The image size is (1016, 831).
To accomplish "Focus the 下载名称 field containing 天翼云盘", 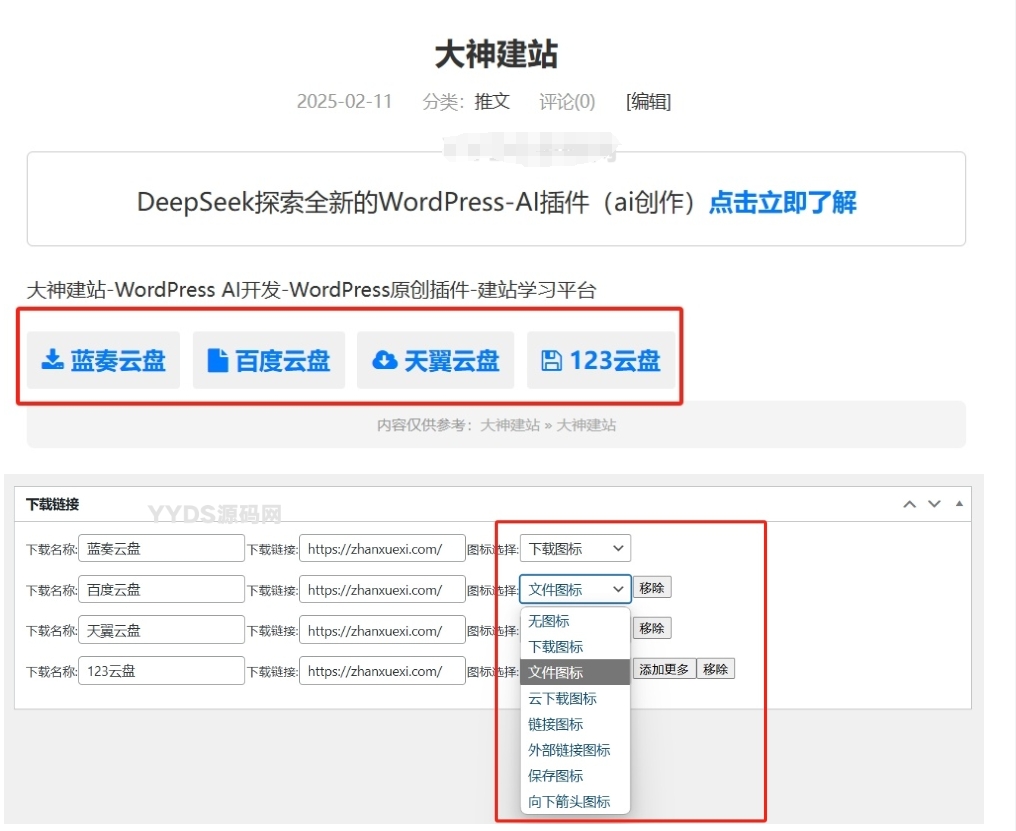I will [161, 630].
